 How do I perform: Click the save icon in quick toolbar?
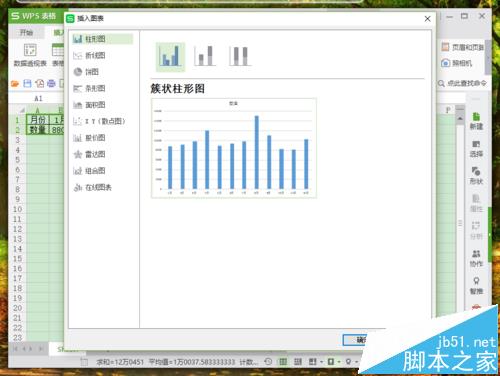[x=27, y=83]
